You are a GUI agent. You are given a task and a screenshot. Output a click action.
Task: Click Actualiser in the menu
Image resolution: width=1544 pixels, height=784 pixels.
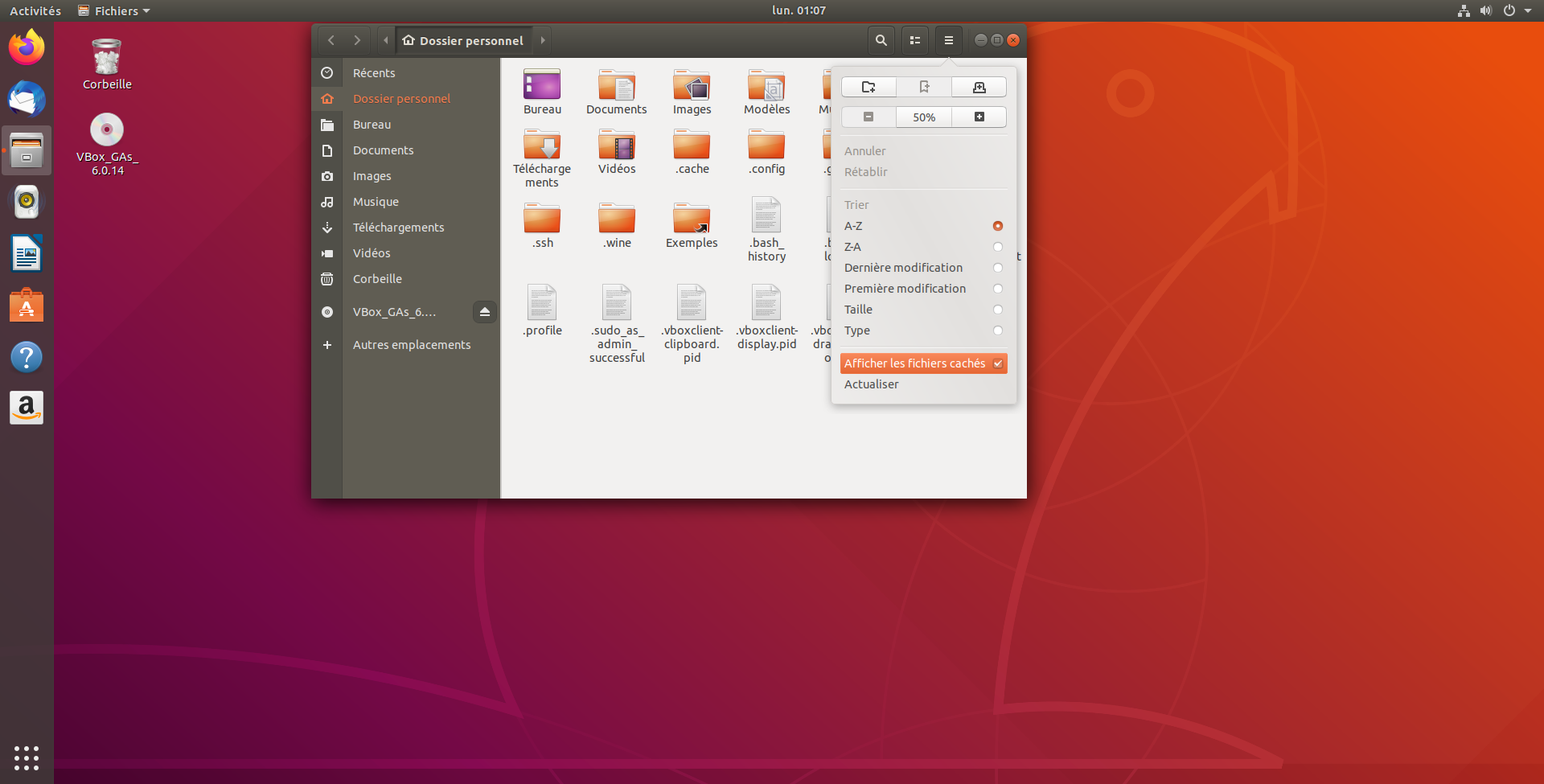tap(924, 384)
